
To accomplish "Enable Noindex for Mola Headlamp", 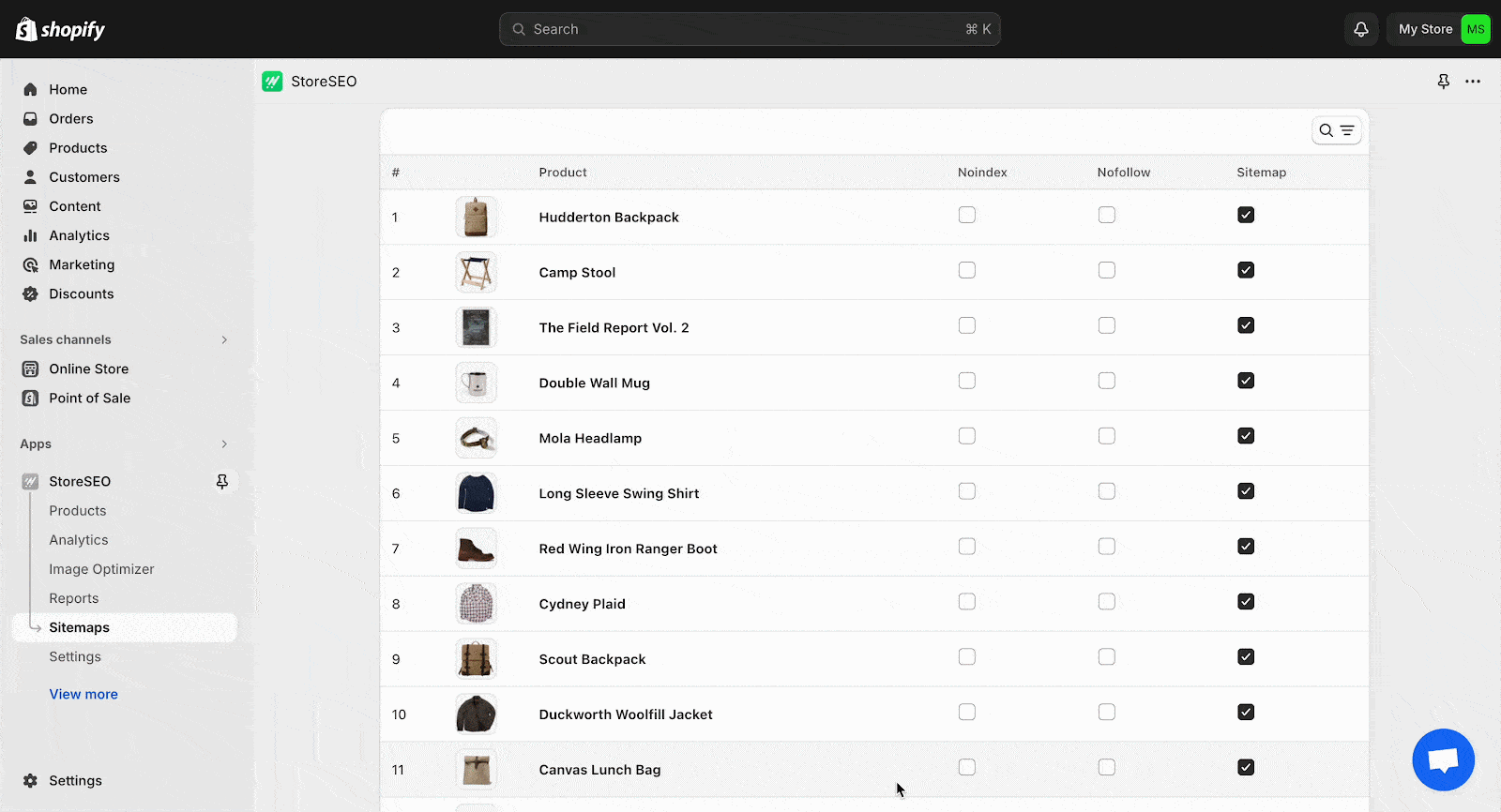I will coord(967,436).
